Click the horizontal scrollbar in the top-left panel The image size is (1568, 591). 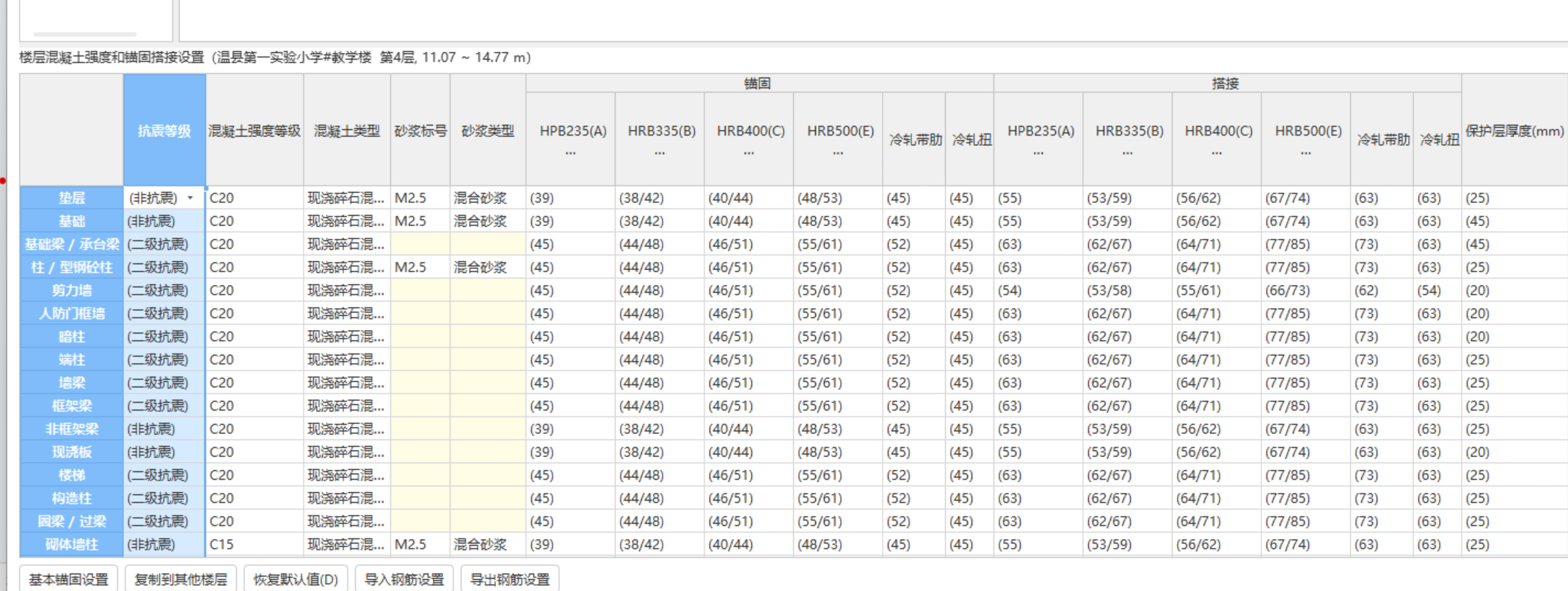coord(85,34)
